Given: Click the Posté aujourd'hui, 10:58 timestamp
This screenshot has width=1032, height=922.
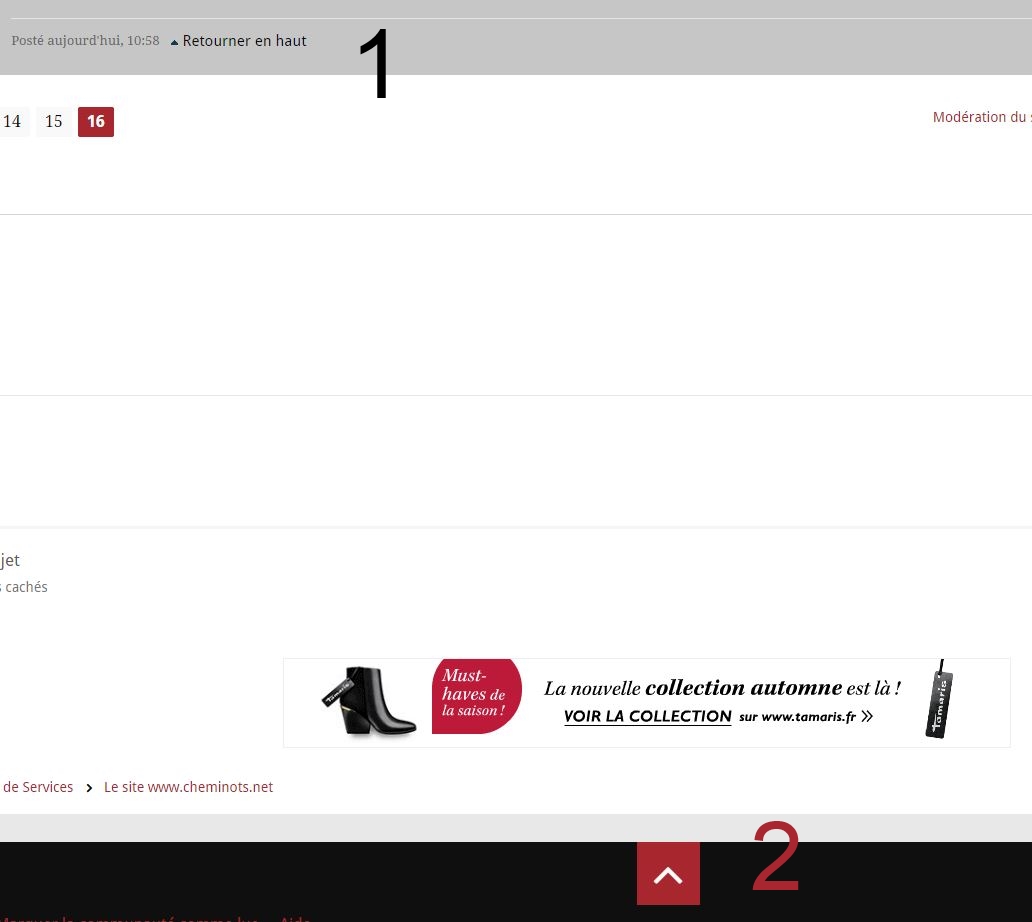Looking at the screenshot, I should click(85, 41).
